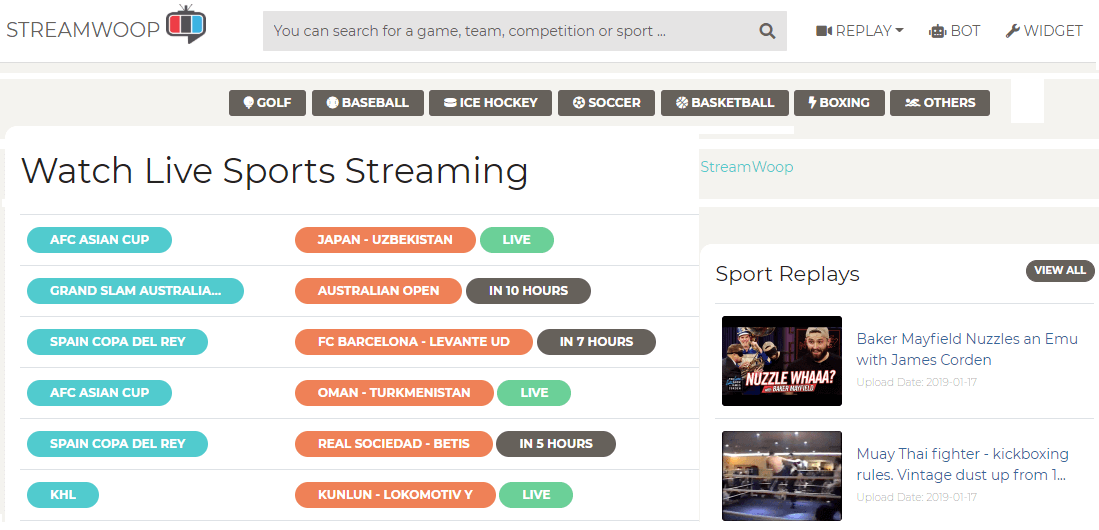Open Muay Thai fighter kickboxing title

(962, 464)
